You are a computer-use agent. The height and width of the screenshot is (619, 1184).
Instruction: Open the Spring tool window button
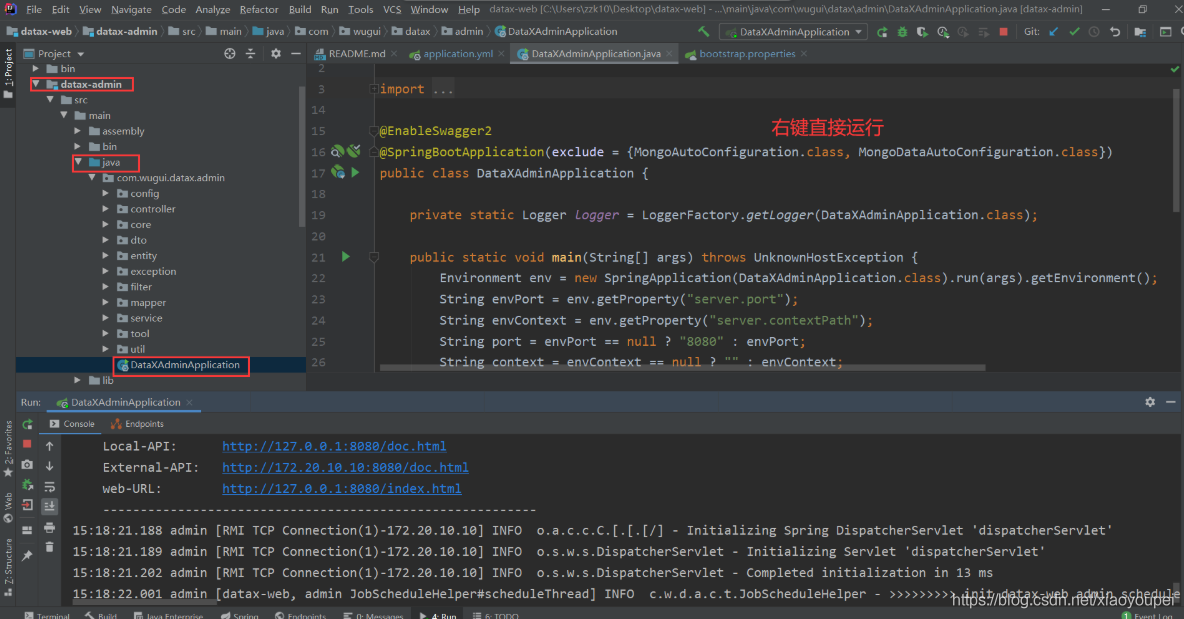click(239, 614)
